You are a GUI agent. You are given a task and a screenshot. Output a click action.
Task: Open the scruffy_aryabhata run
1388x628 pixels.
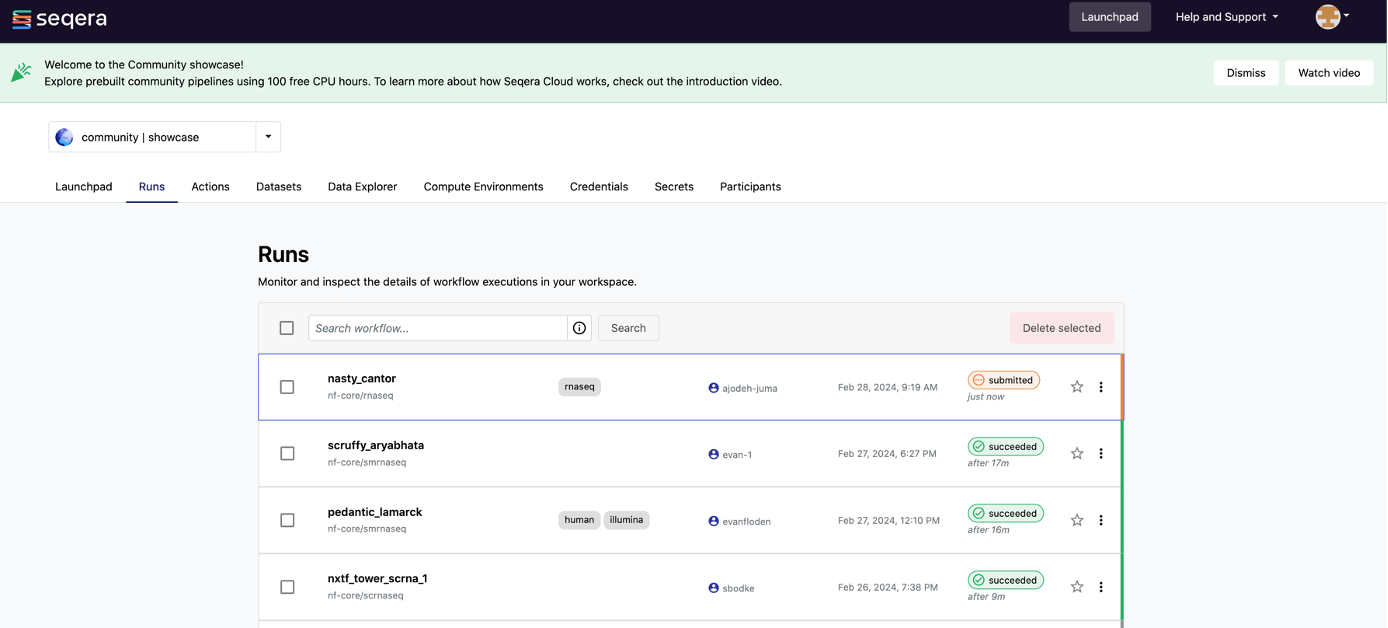coord(376,446)
